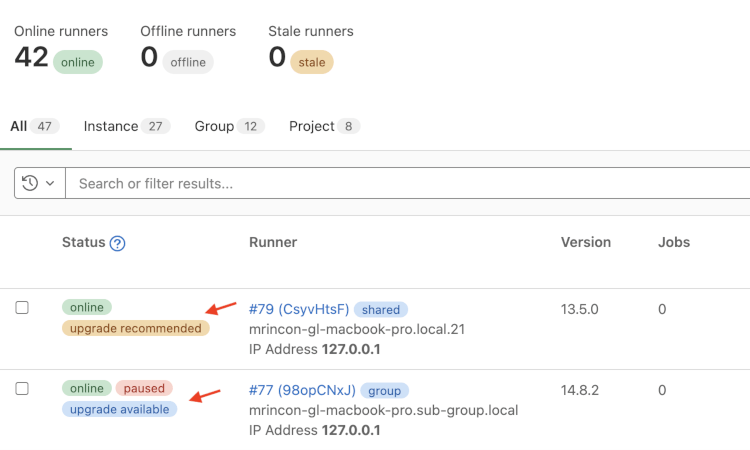Viewport: 750px width, 450px height.
Task: Open the search history dropdown
Action: (x=39, y=183)
